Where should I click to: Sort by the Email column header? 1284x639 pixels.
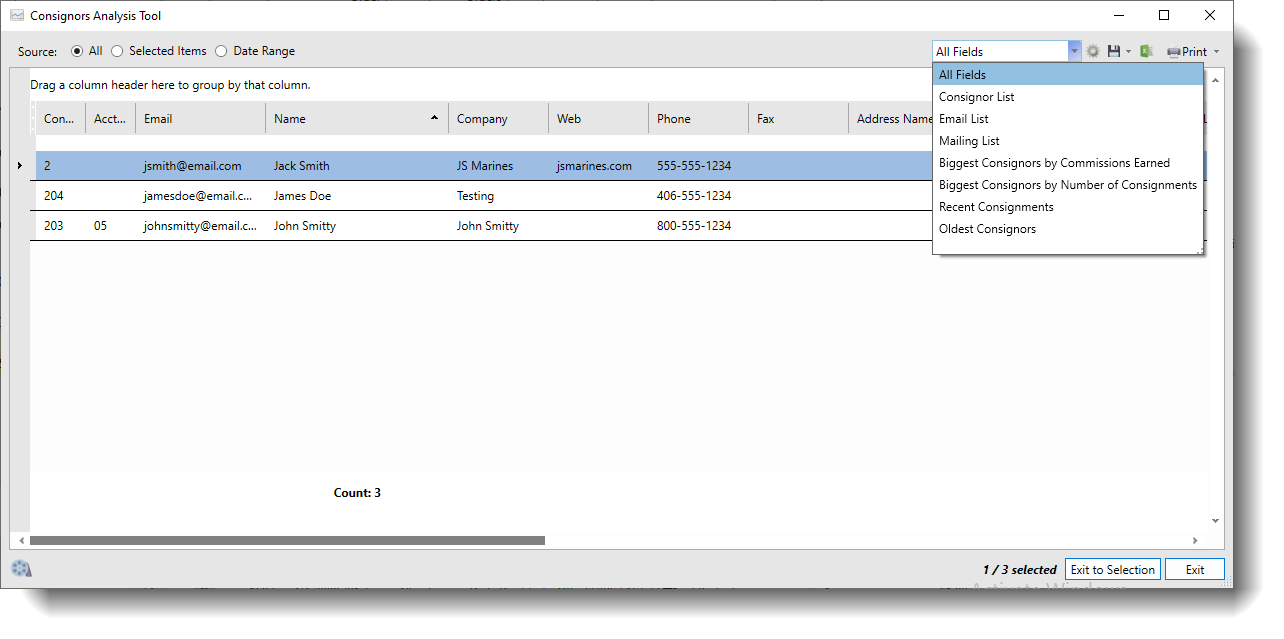point(200,118)
